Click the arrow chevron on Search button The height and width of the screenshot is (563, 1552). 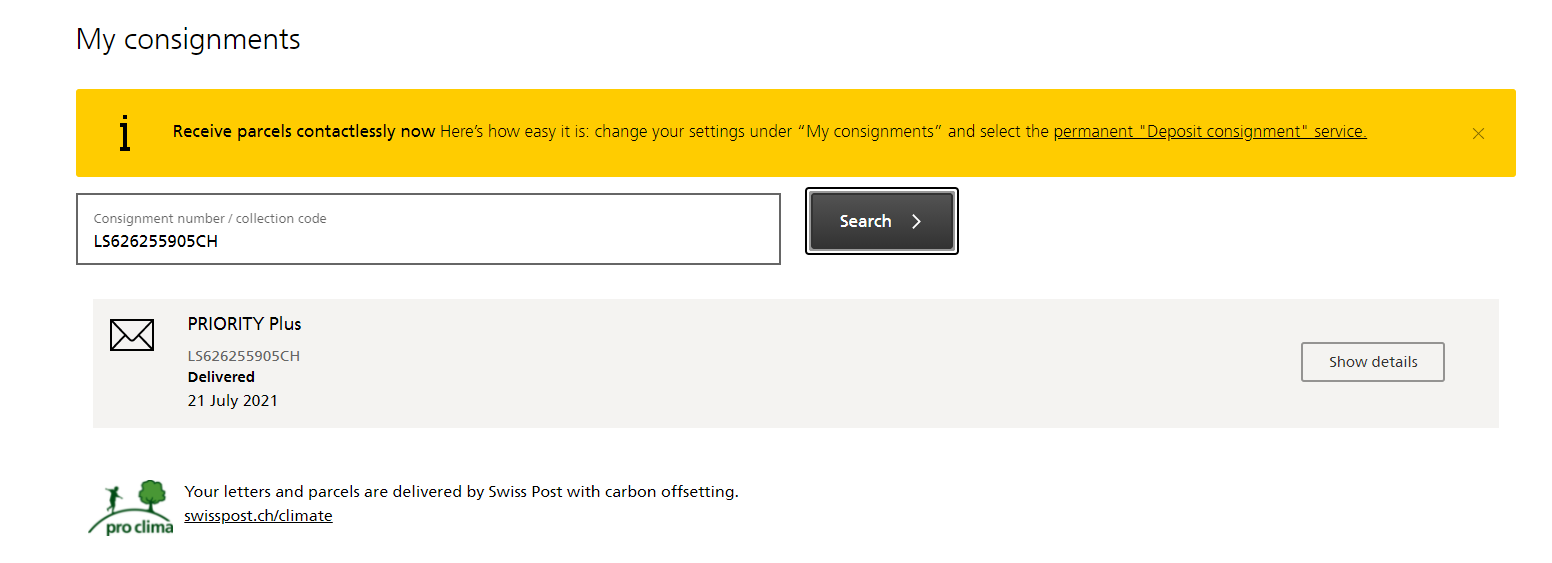pos(916,222)
